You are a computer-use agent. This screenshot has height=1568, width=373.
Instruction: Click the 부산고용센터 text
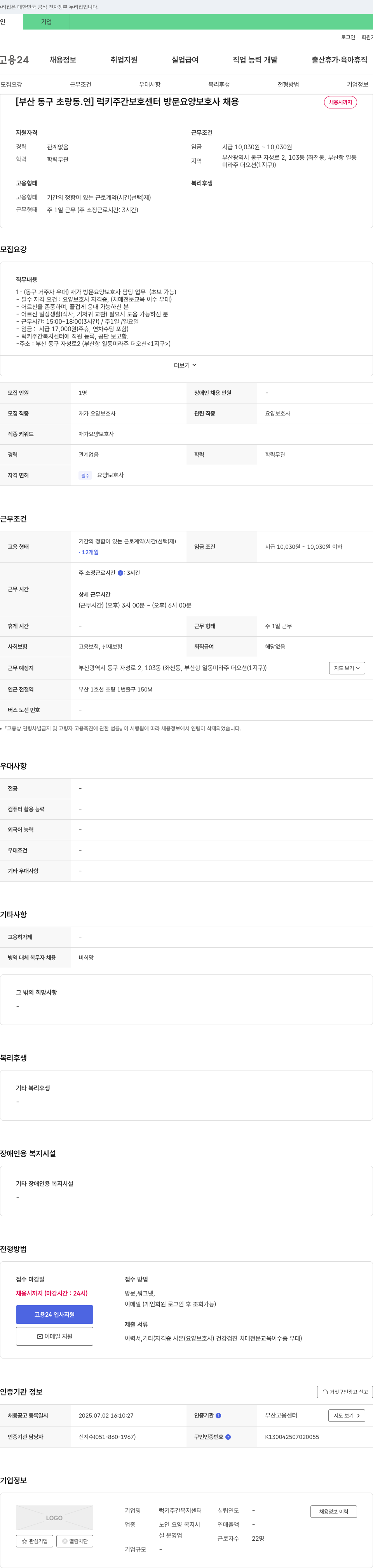281,1415
